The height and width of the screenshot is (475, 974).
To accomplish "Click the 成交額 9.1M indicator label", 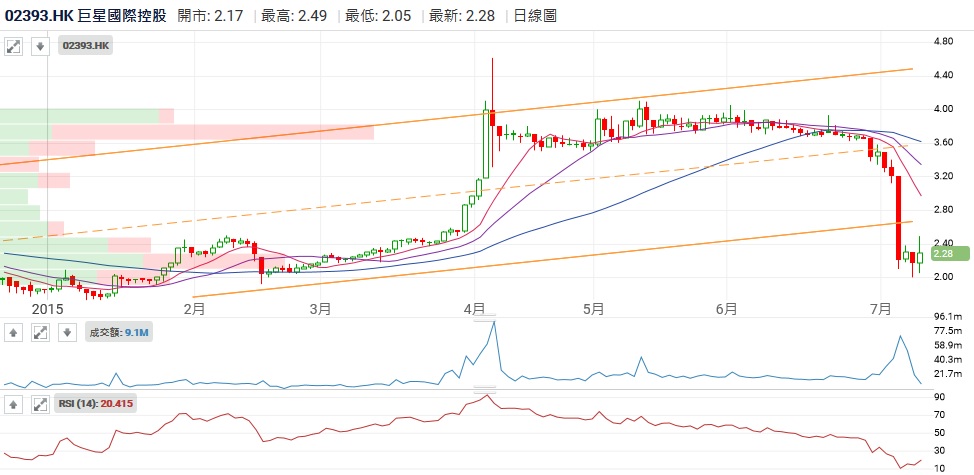I will point(118,333).
